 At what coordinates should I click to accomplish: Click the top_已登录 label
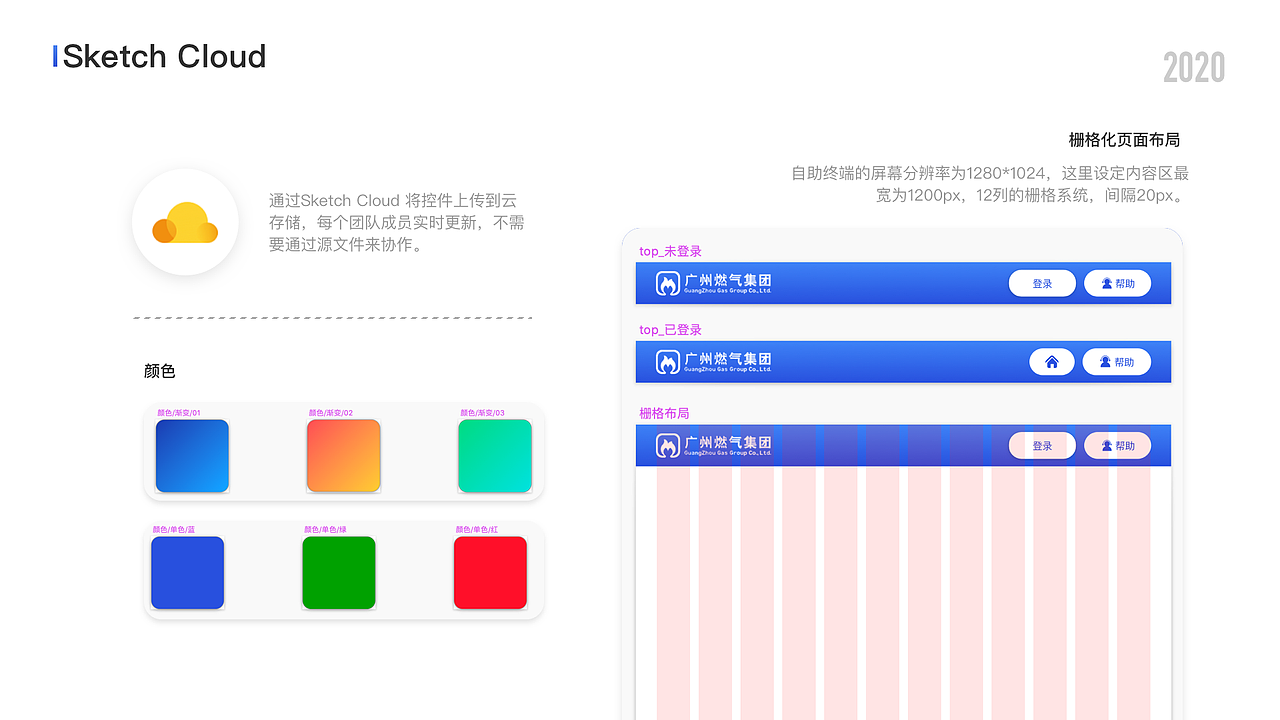click(x=671, y=330)
